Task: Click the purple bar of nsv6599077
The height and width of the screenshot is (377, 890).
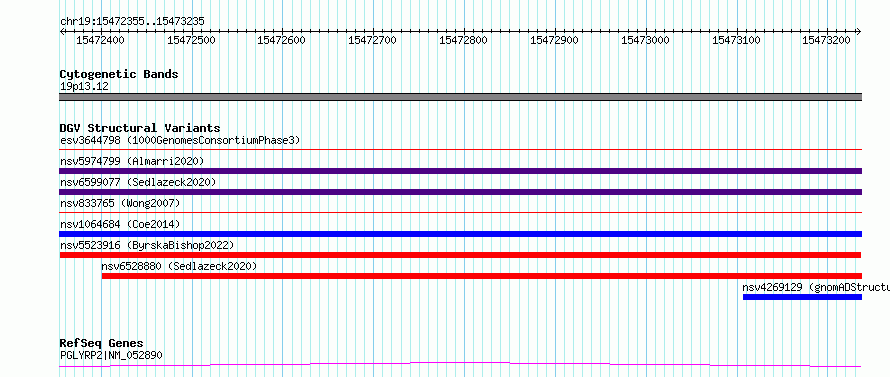Action: click(460, 192)
